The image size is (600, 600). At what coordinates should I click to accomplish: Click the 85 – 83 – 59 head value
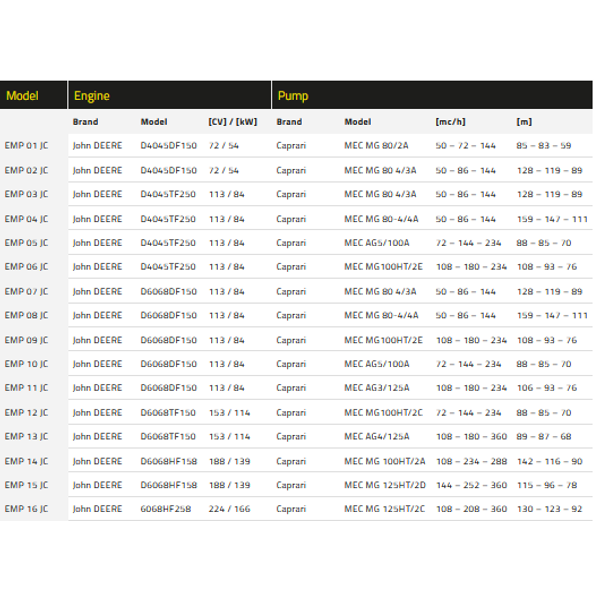pos(544,145)
